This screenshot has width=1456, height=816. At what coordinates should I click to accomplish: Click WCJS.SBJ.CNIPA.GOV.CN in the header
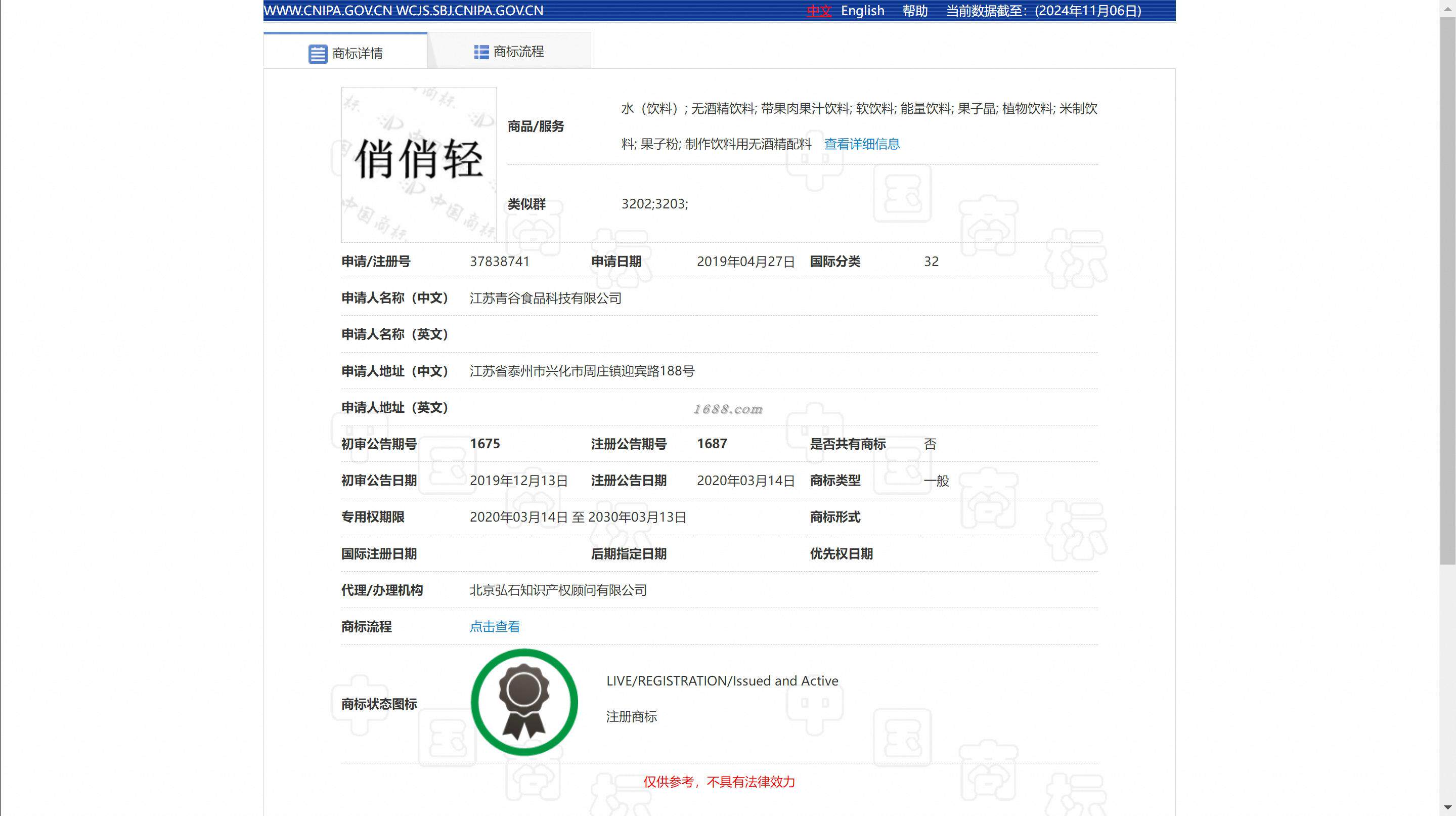pyautogui.click(x=469, y=11)
